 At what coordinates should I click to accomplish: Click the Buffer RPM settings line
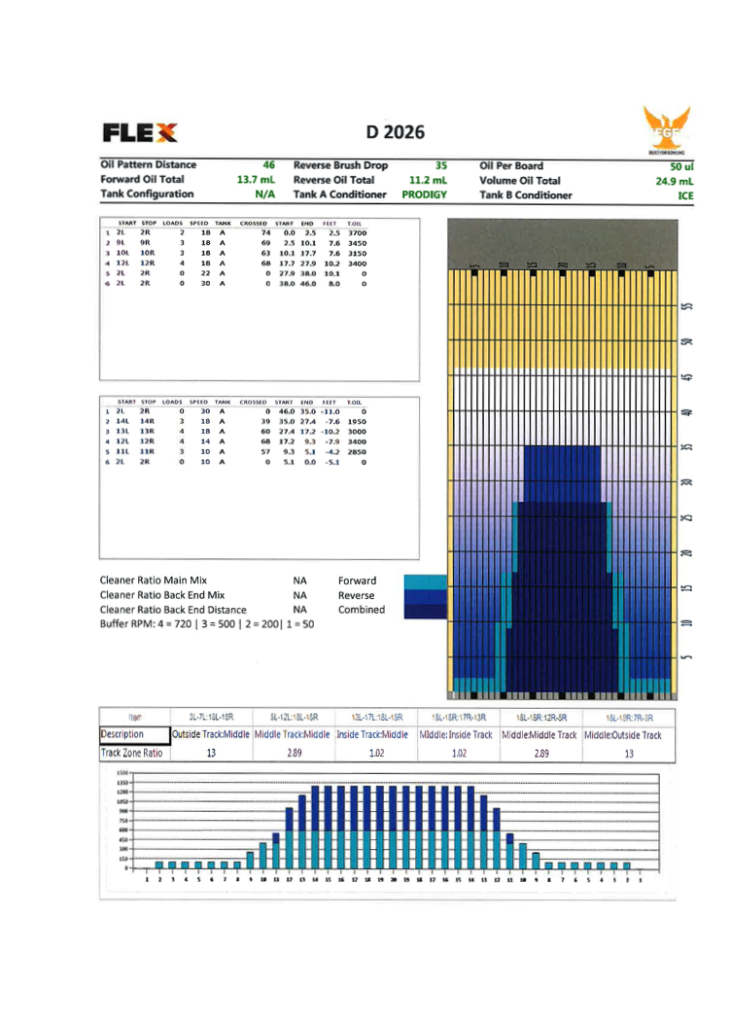coord(208,624)
